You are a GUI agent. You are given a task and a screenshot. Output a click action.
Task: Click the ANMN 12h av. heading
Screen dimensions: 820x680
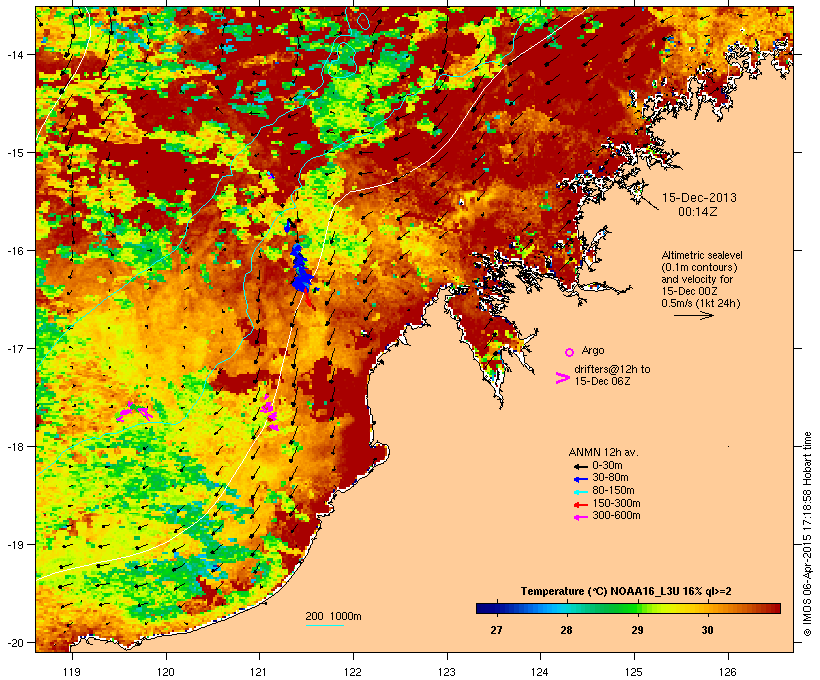tap(603, 452)
